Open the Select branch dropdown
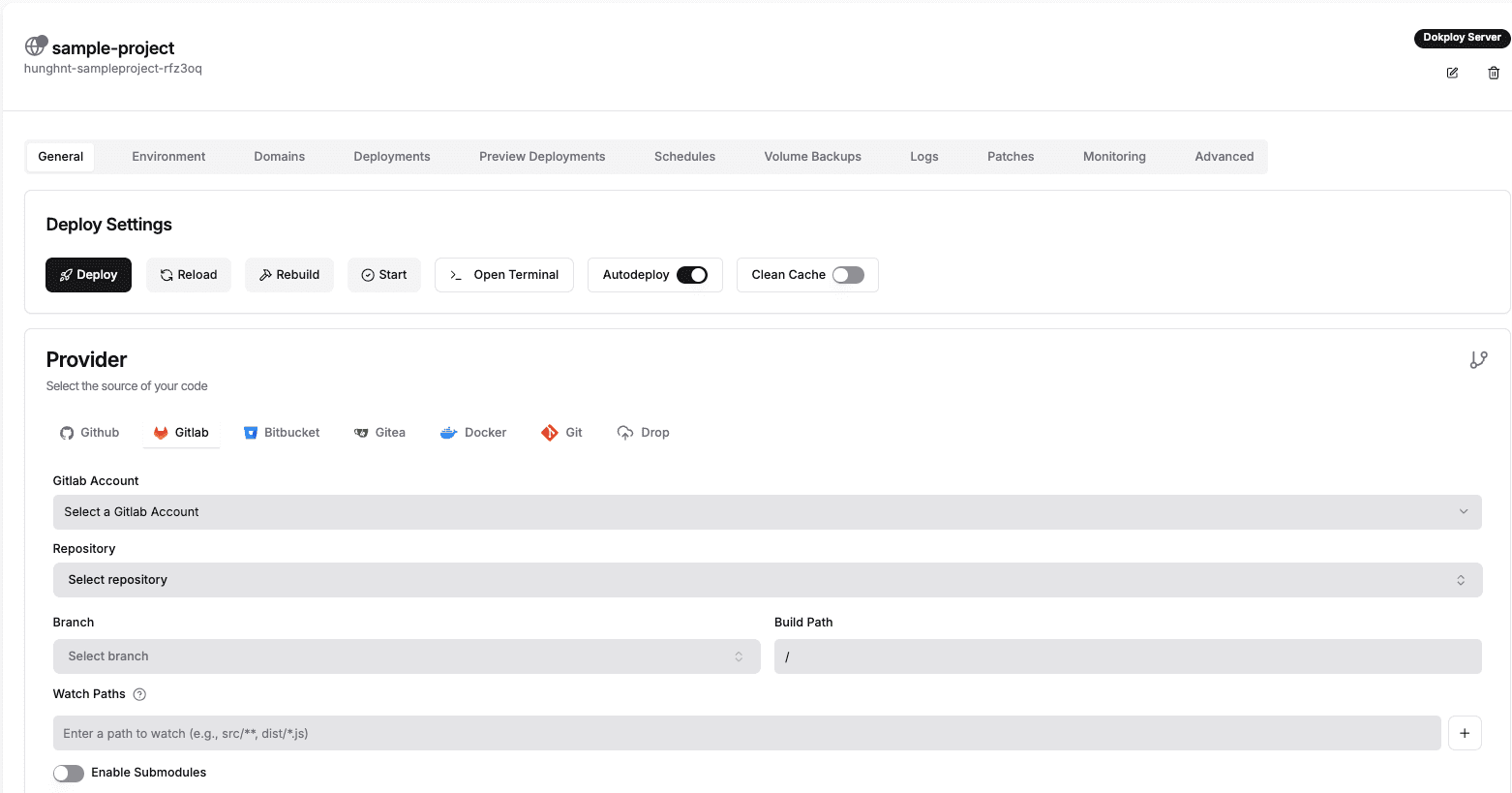Image resolution: width=1512 pixels, height=793 pixels. (x=406, y=656)
